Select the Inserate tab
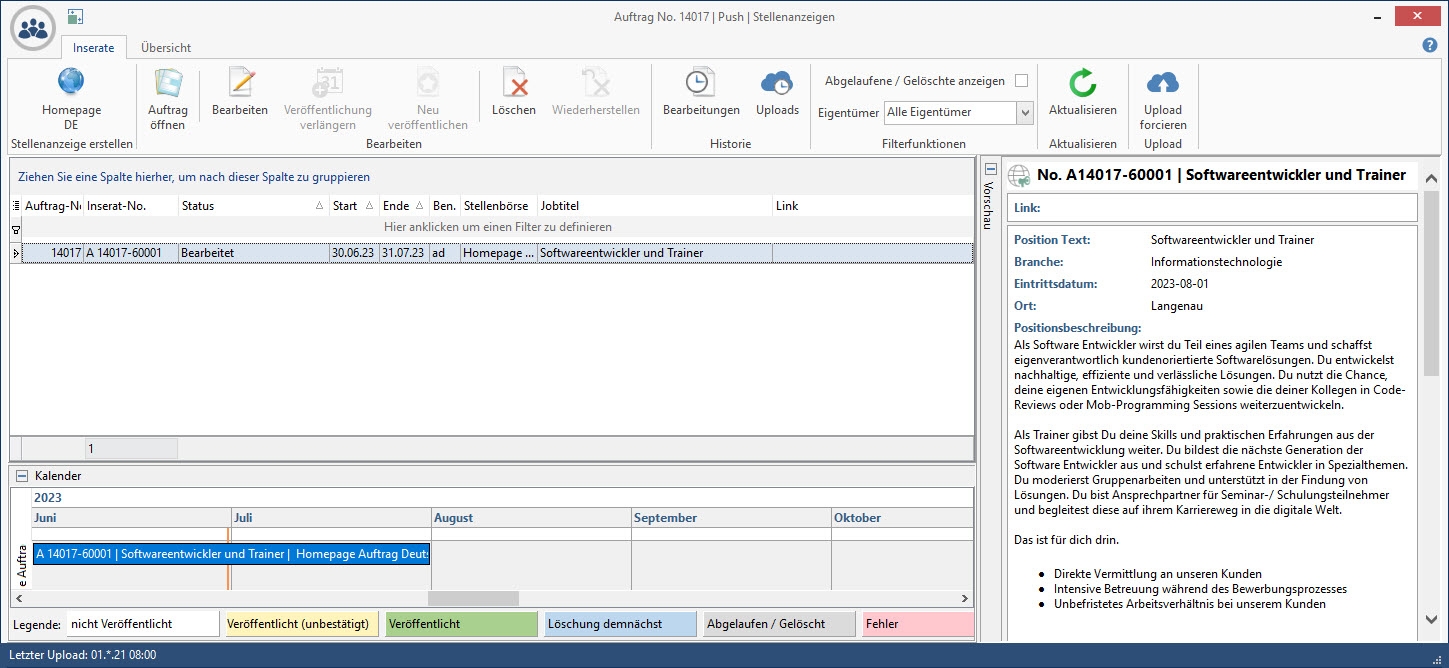 tap(94, 48)
